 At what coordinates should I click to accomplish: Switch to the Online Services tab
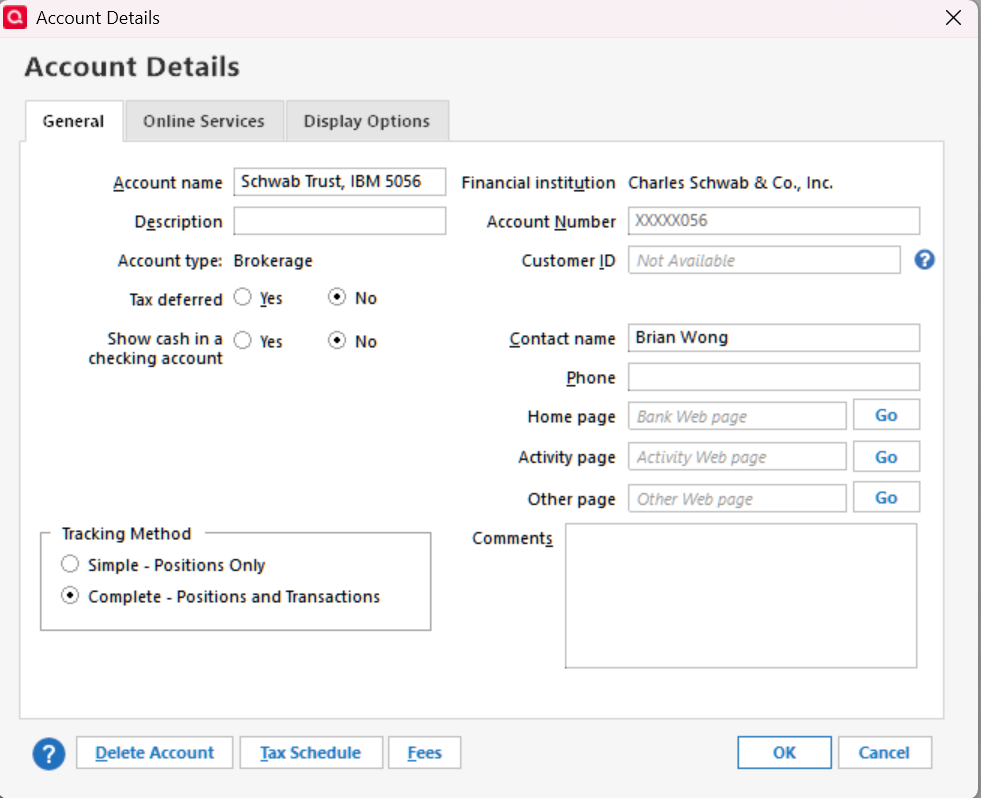coord(204,121)
